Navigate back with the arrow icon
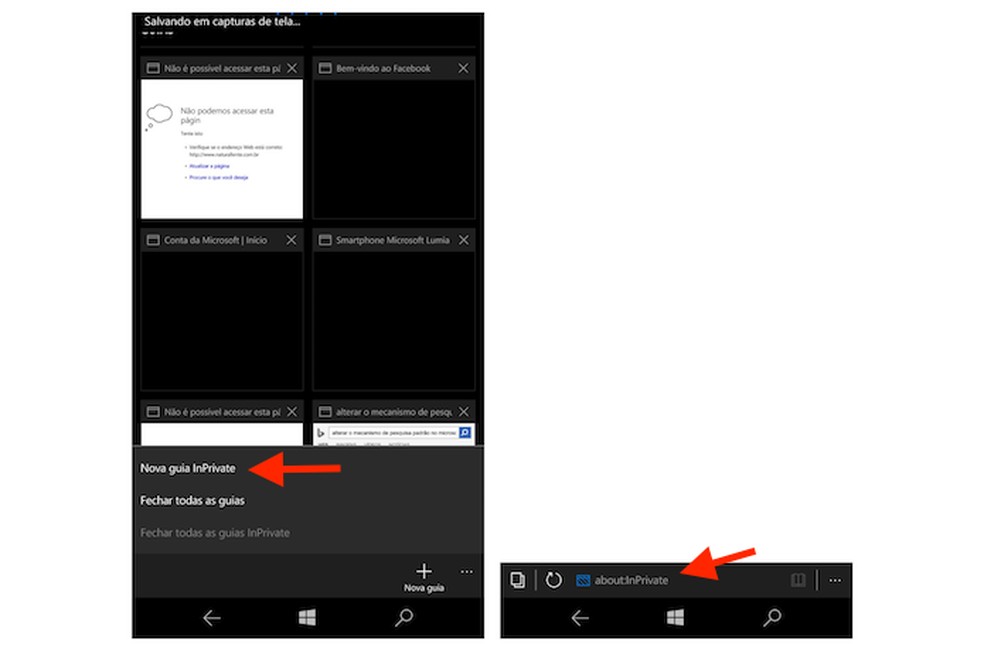The width and height of the screenshot is (984, 651). point(580,619)
